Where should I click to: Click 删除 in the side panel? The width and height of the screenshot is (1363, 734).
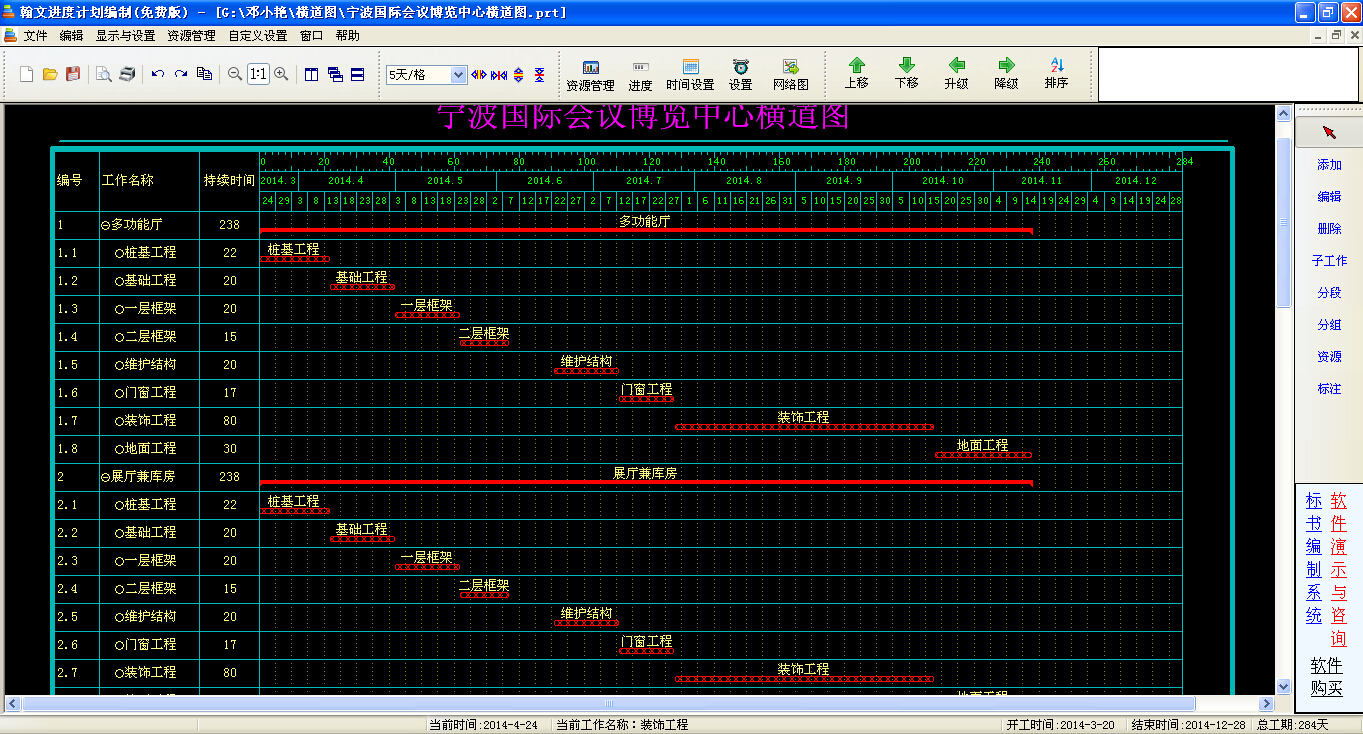coord(1329,229)
